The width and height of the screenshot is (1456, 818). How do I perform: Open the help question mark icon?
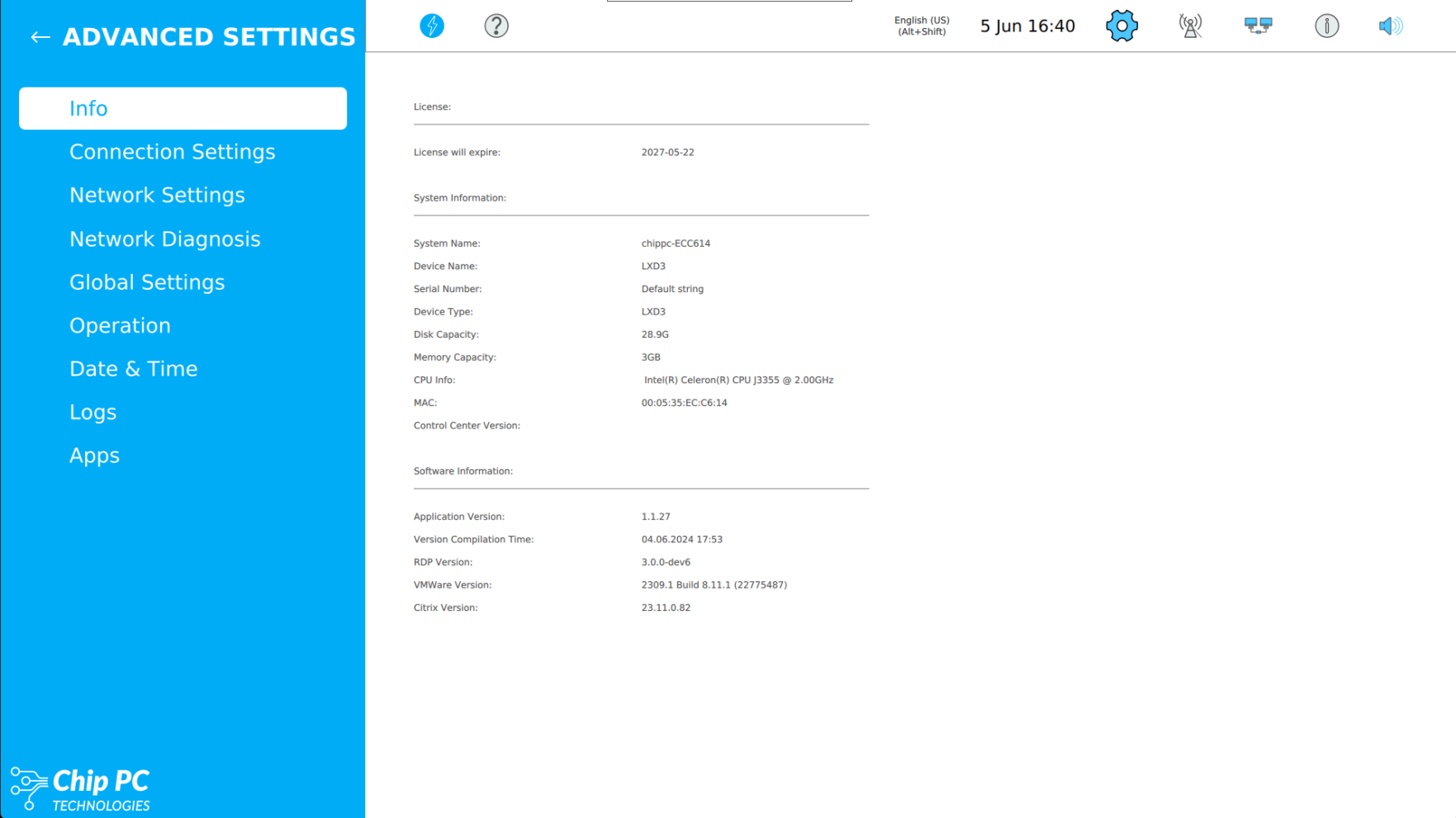coord(496,26)
